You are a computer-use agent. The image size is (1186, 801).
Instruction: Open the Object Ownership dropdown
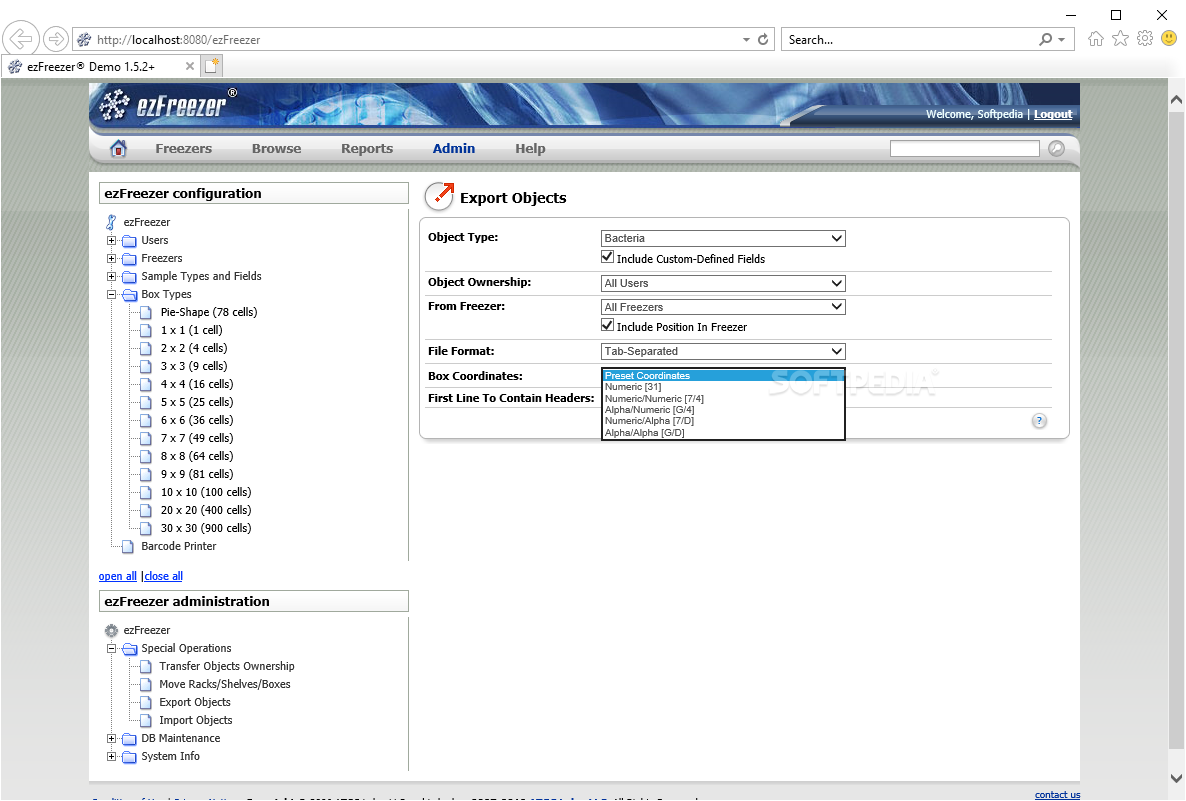[723, 284]
